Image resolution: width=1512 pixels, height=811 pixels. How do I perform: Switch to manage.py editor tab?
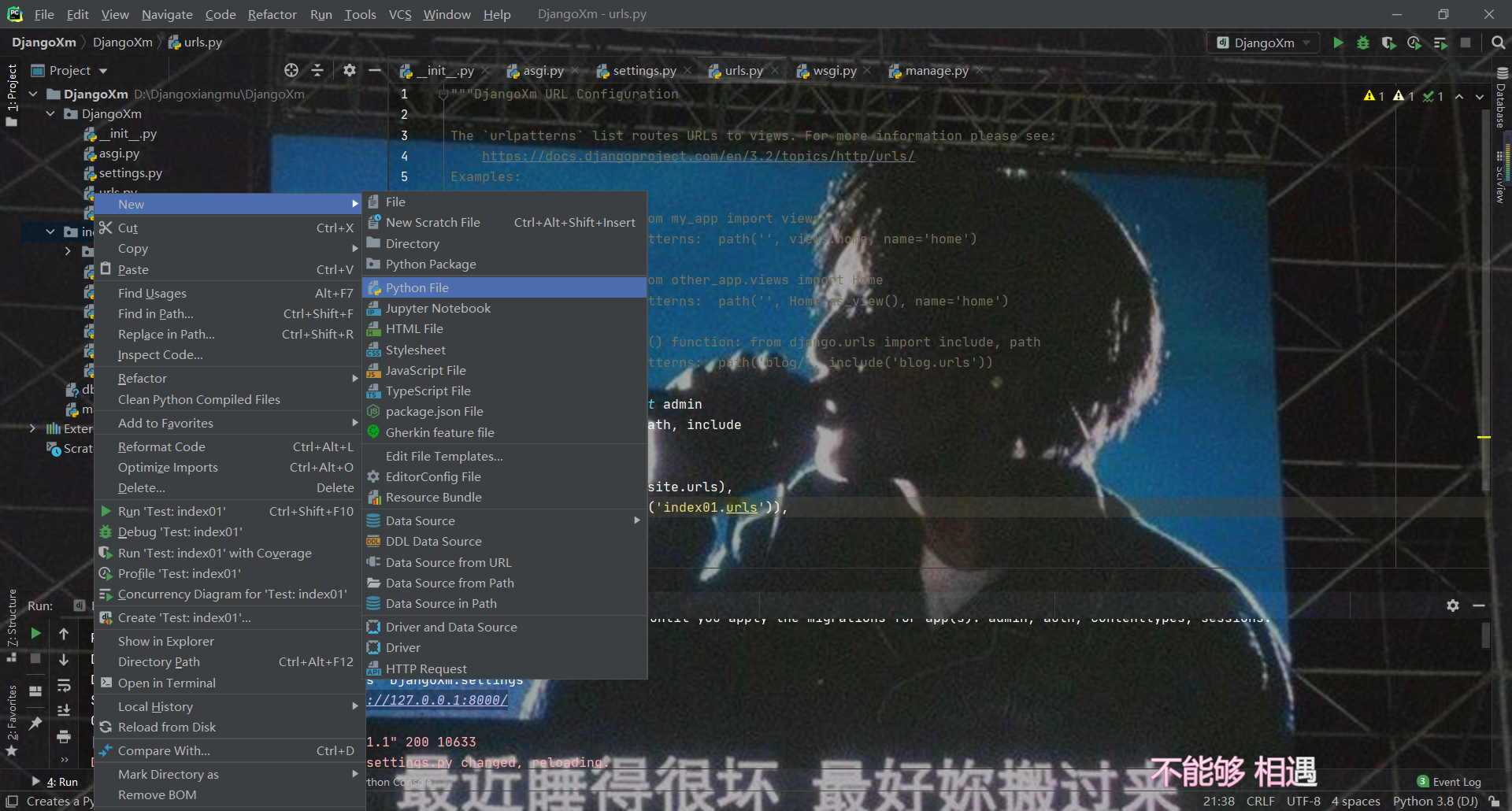coord(936,70)
